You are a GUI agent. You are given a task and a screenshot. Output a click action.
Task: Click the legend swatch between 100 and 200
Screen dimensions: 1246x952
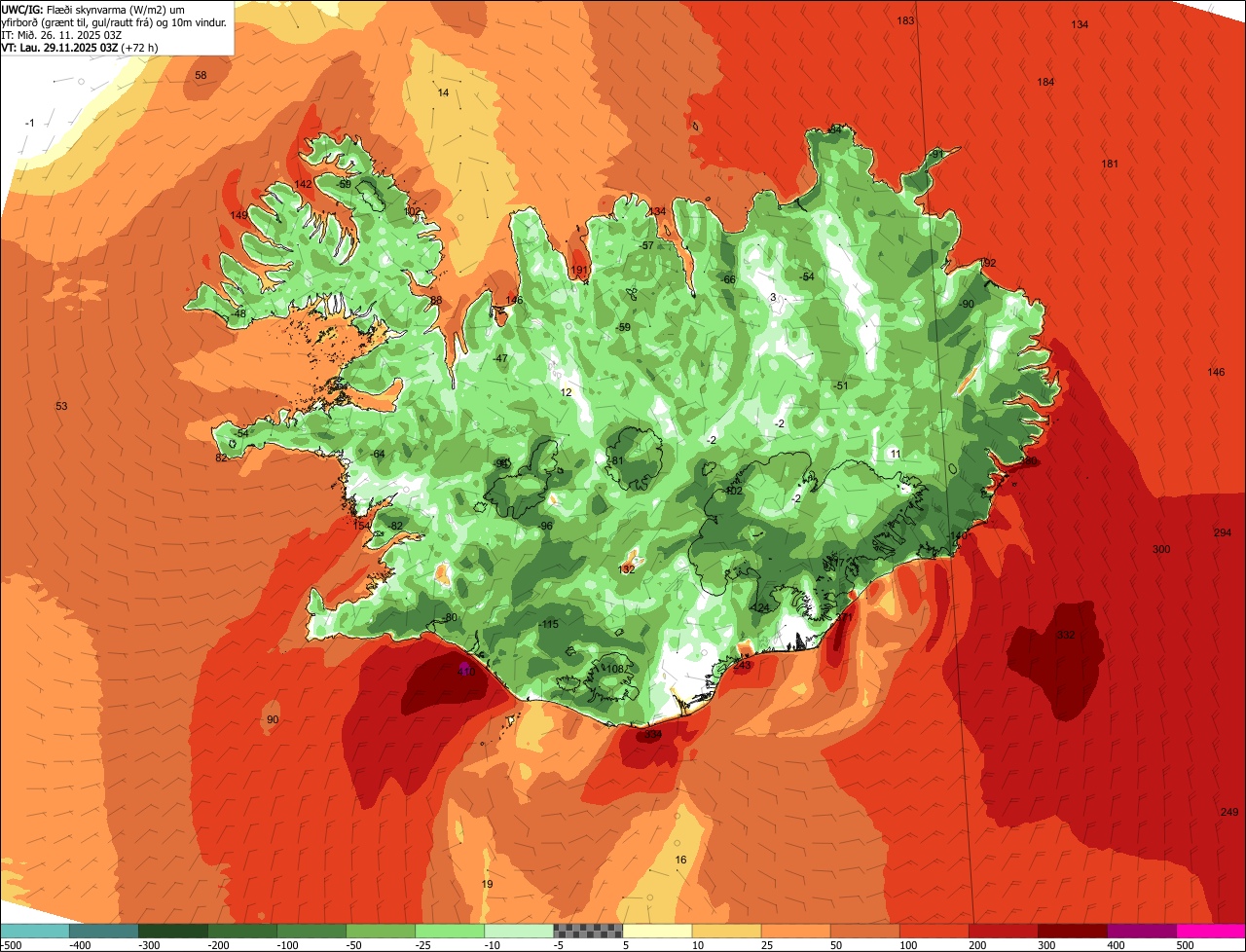point(933,931)
